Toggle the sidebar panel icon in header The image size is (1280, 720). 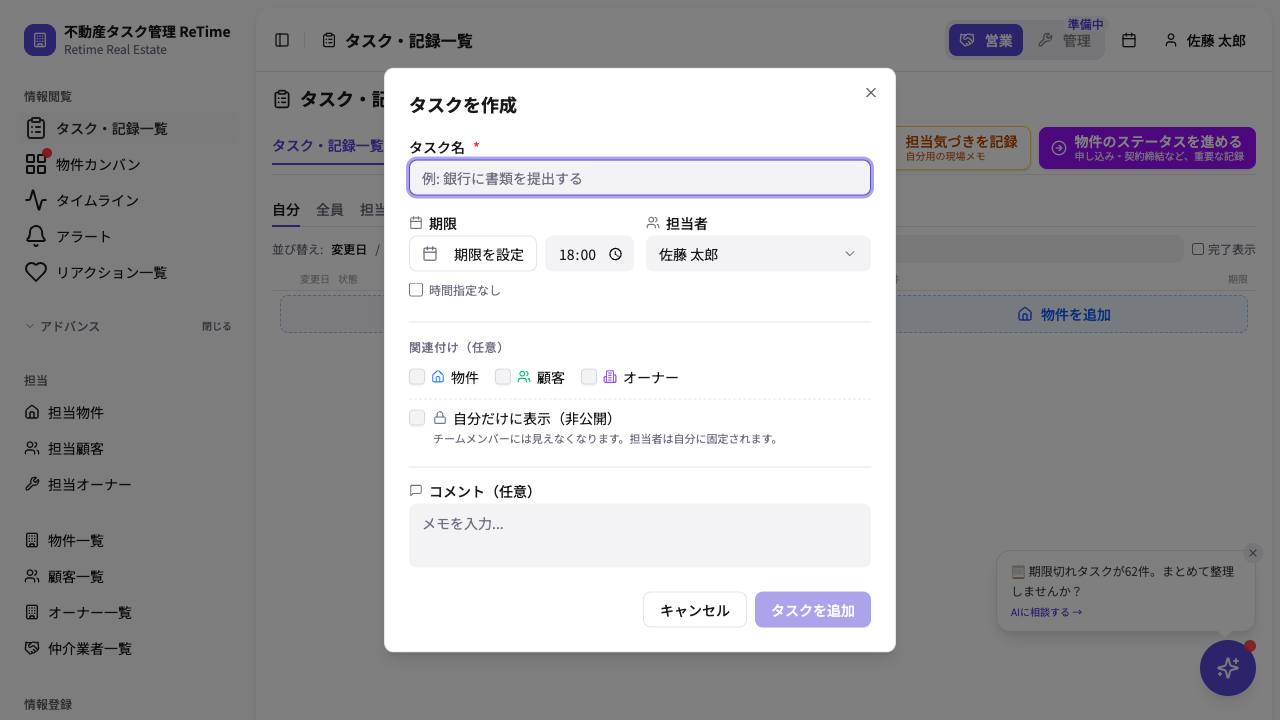[282, 40]
